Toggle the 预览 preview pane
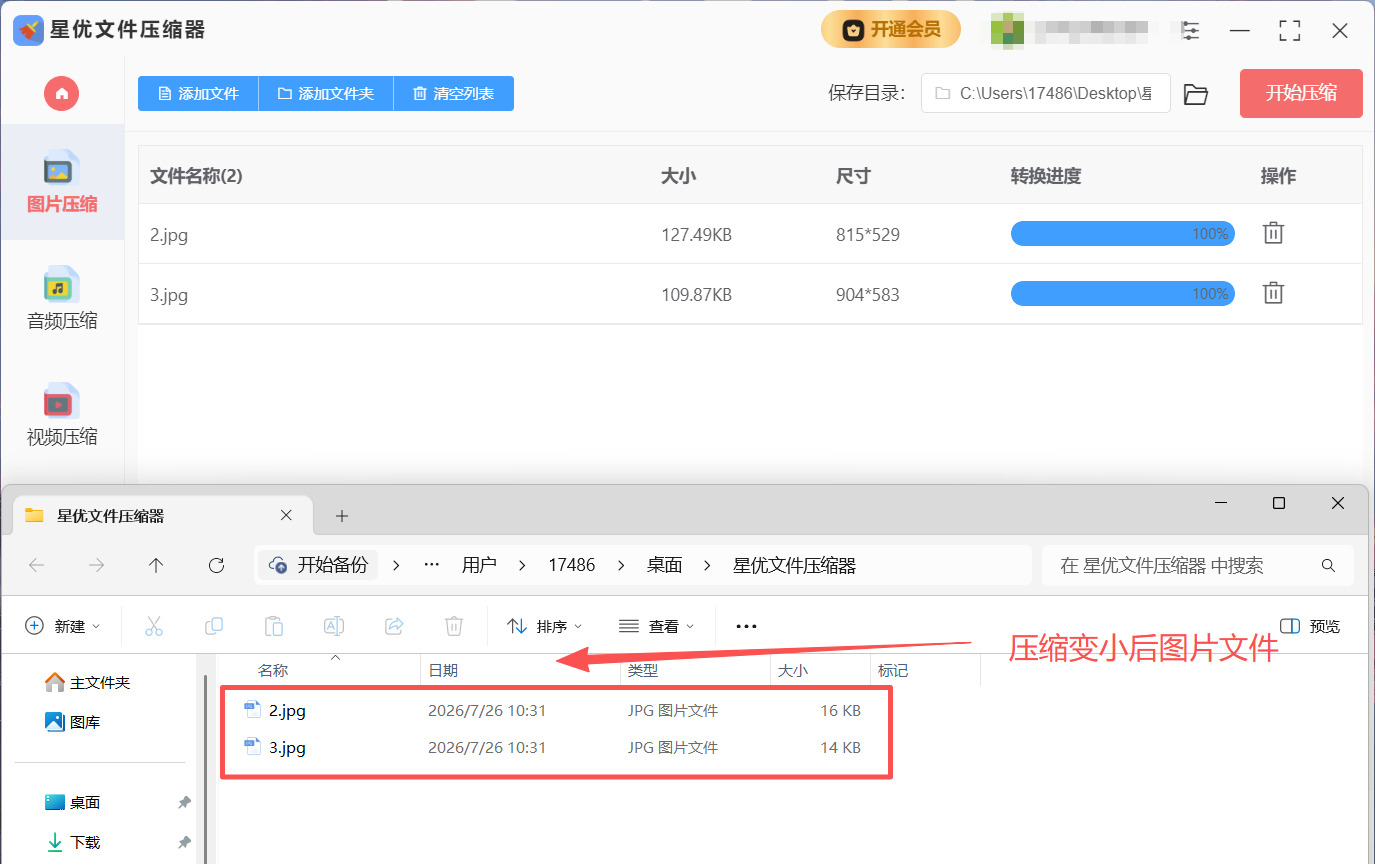Viewport: 1375px width, 864px height. pyautogui.click(x=1310, y=626)
